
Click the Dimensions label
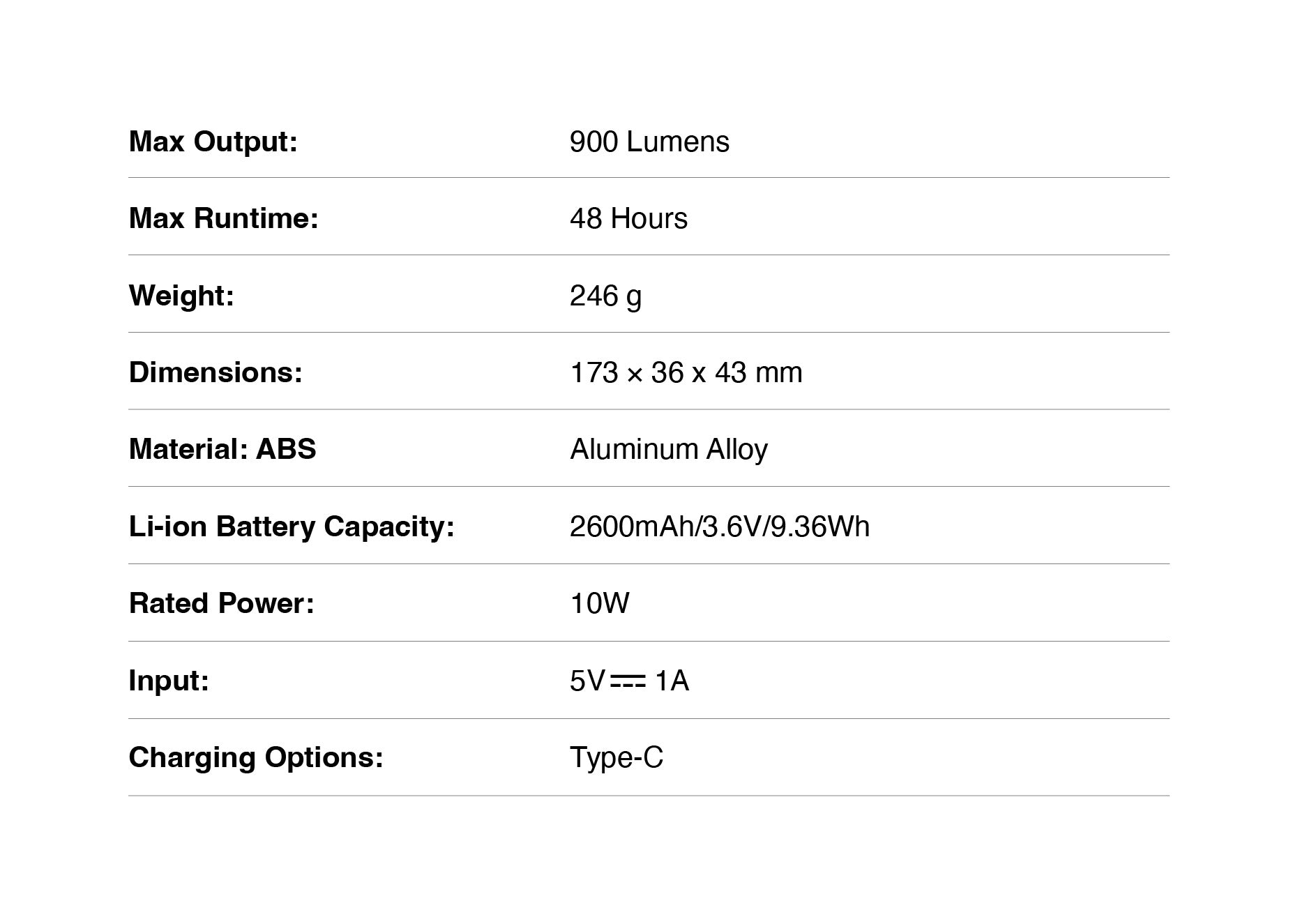pos(216,372)
